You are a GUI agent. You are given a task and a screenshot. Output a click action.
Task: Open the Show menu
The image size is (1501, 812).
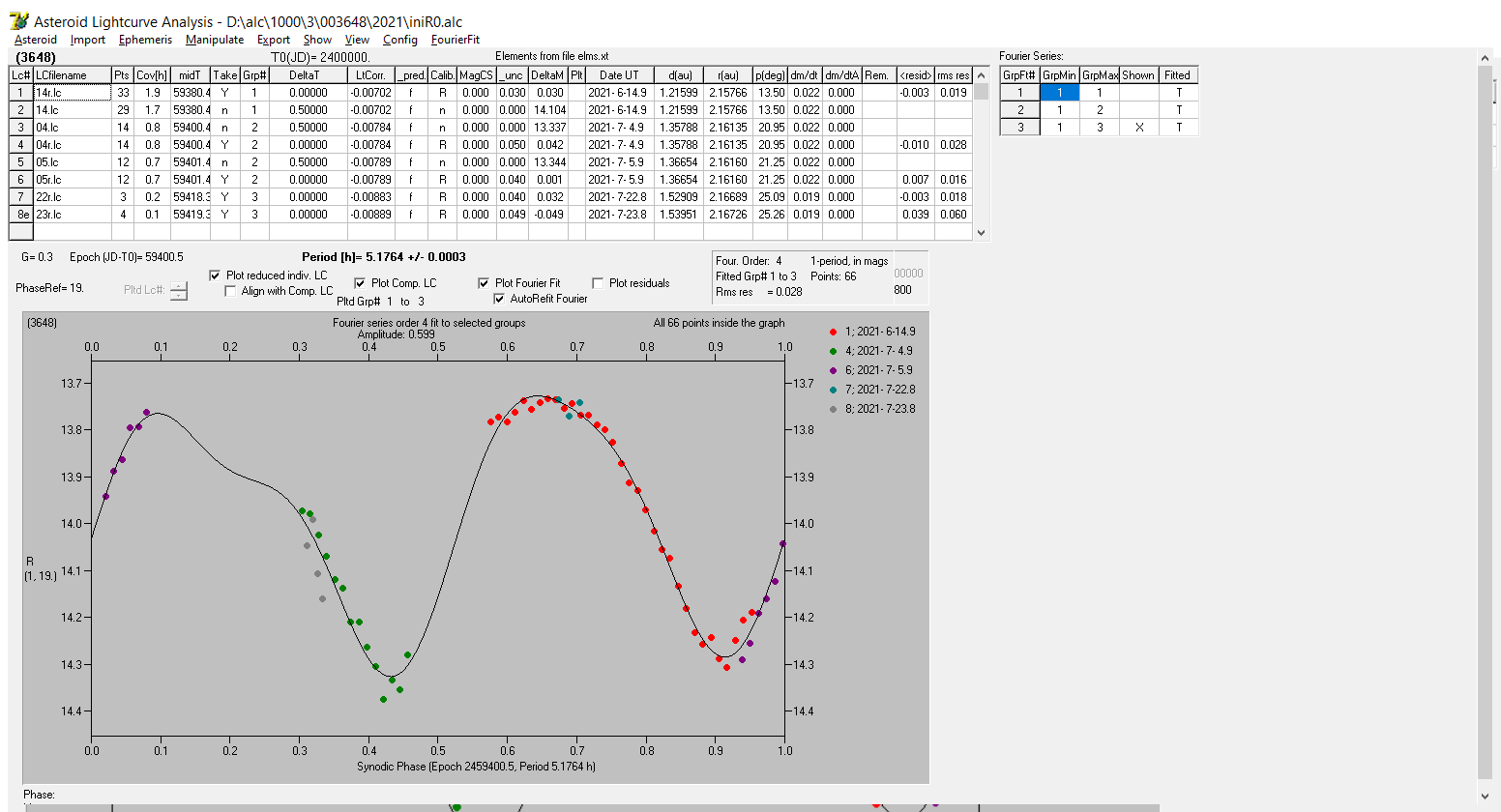pos(317,40)
